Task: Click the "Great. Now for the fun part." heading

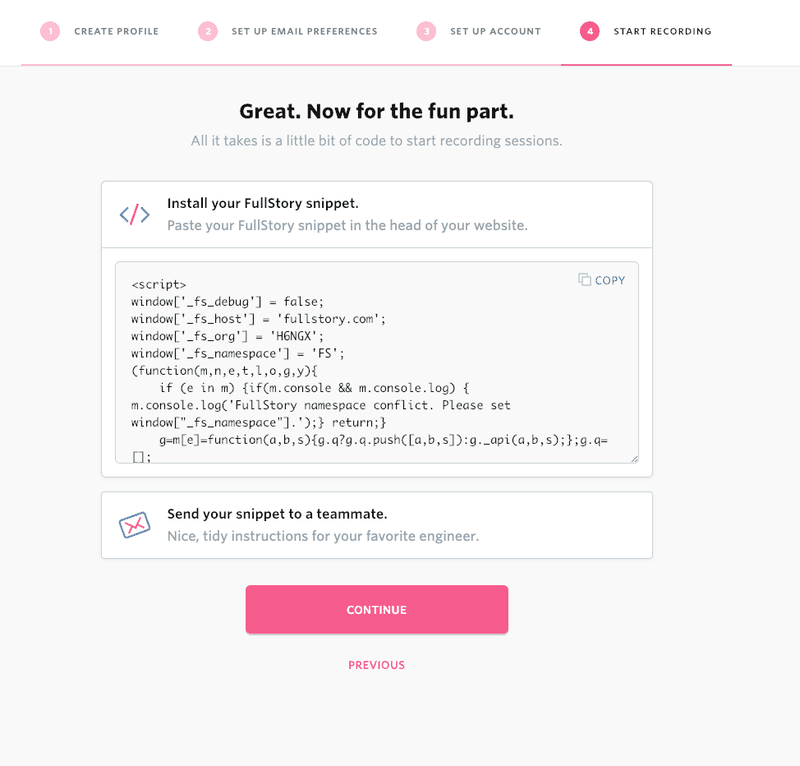Action: (376, 111)
